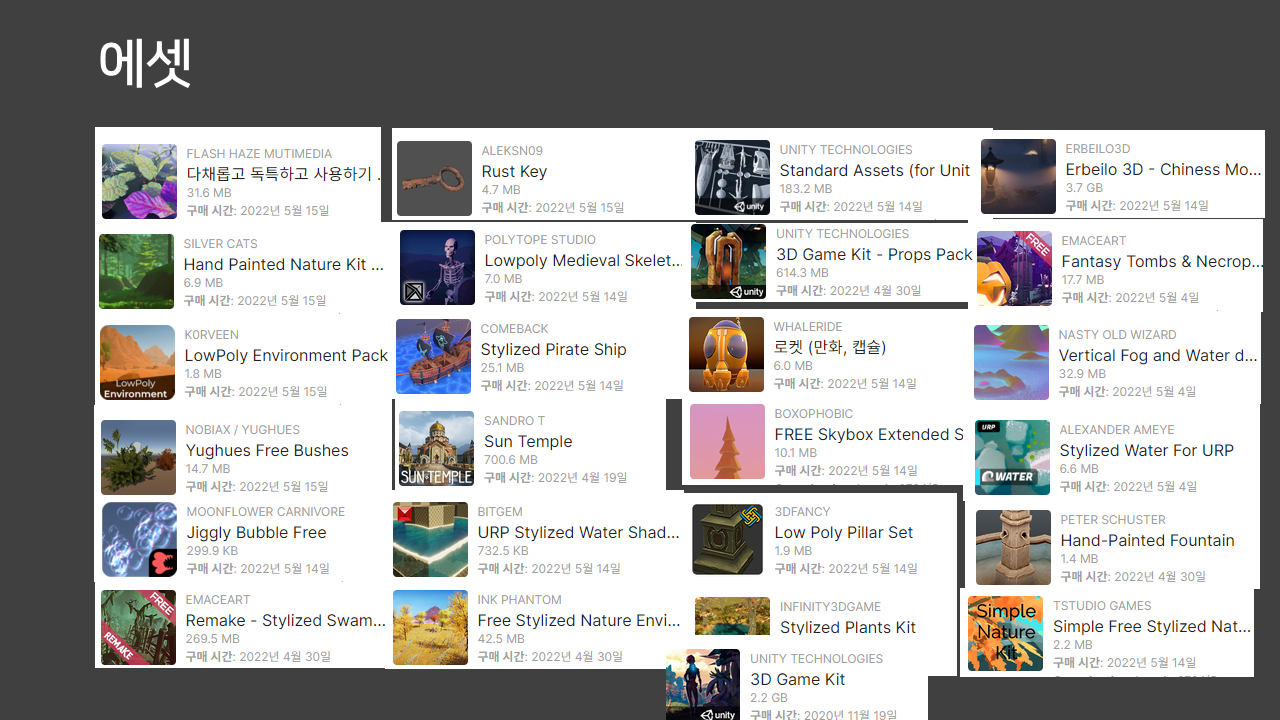The image size is (1280, 720).
Task: Click the ALEXANDER AMEYE publisher label
Action: (x=1116, y=430)
